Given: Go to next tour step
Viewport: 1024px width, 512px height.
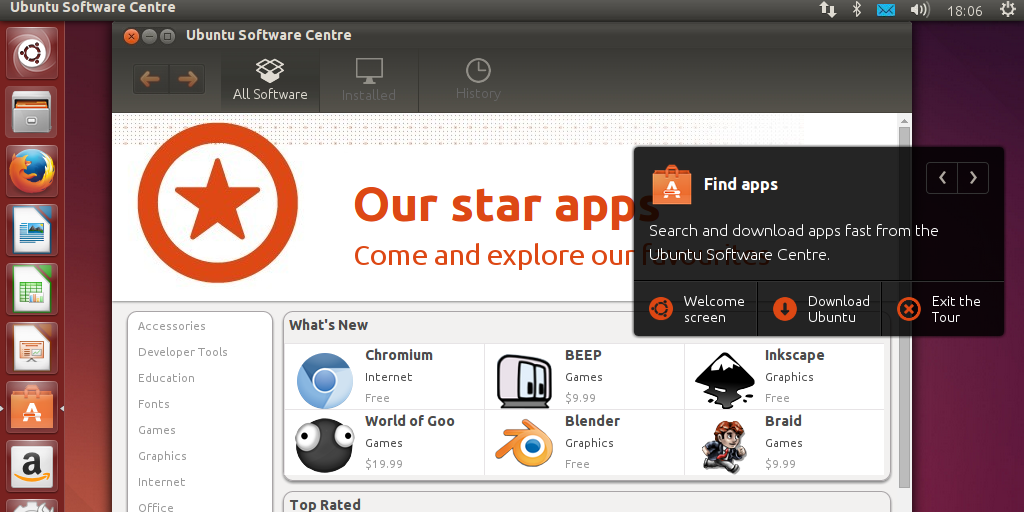Looking at the screenshot, I should (x=973, y=178).
